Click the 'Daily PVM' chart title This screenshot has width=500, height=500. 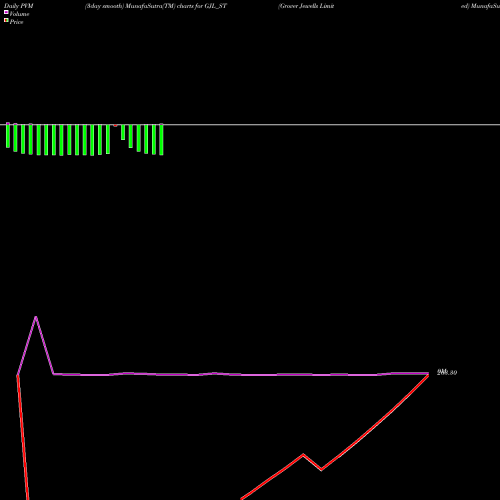click(x=19, y=6)
